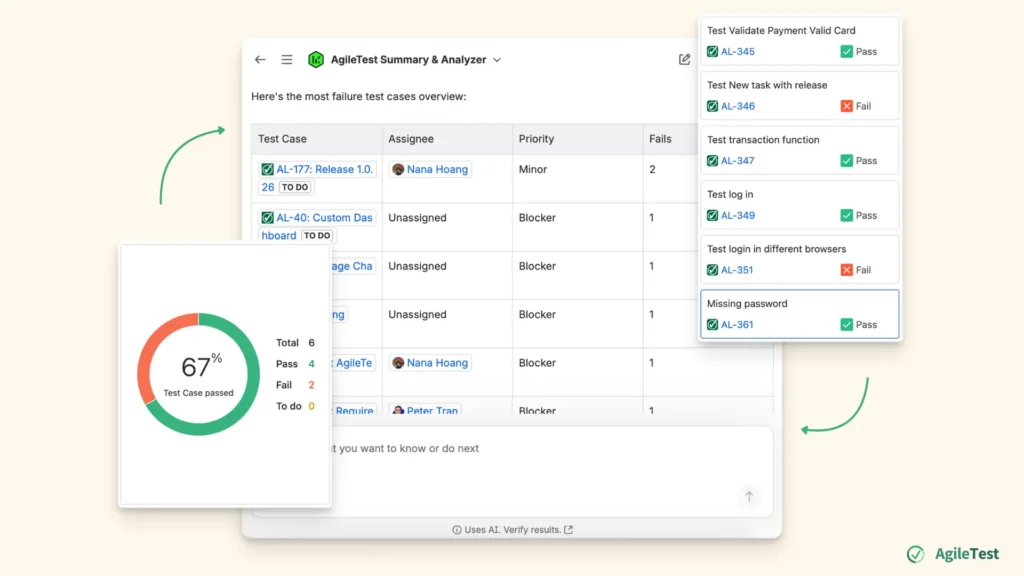Click the orange failed segment of donut

coord(146,353)
